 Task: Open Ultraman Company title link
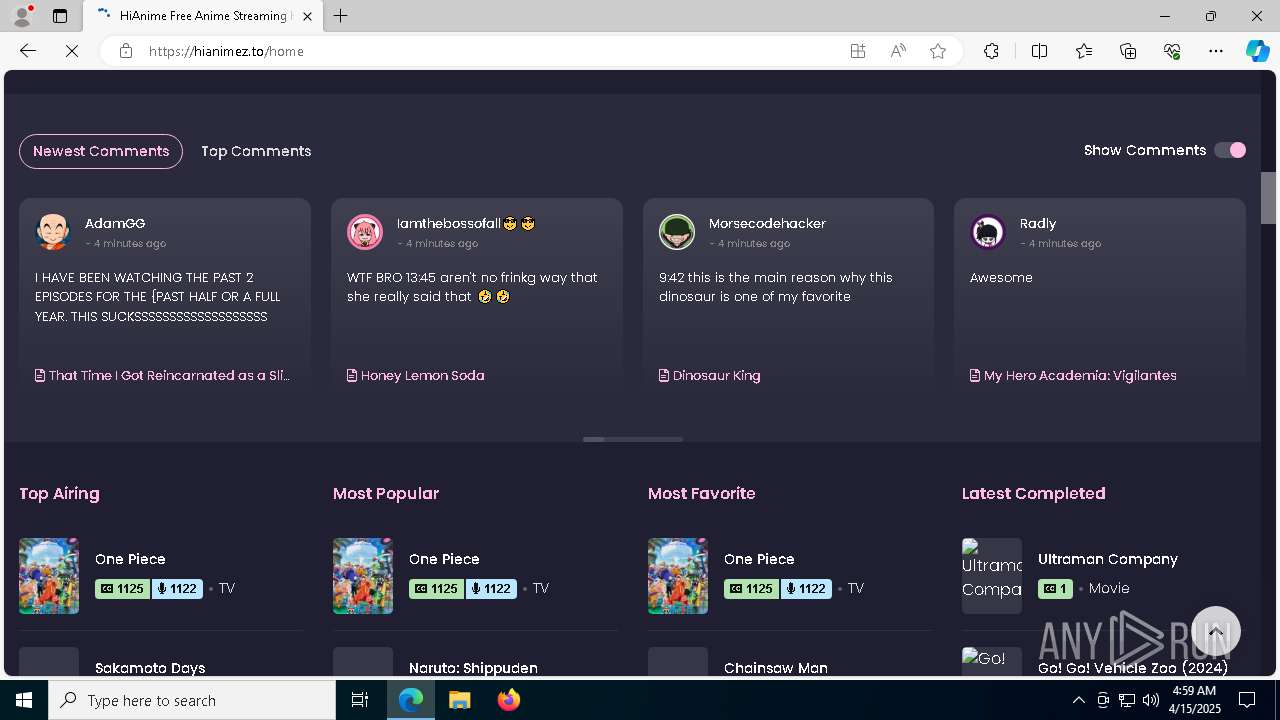tap(1108, 559)
